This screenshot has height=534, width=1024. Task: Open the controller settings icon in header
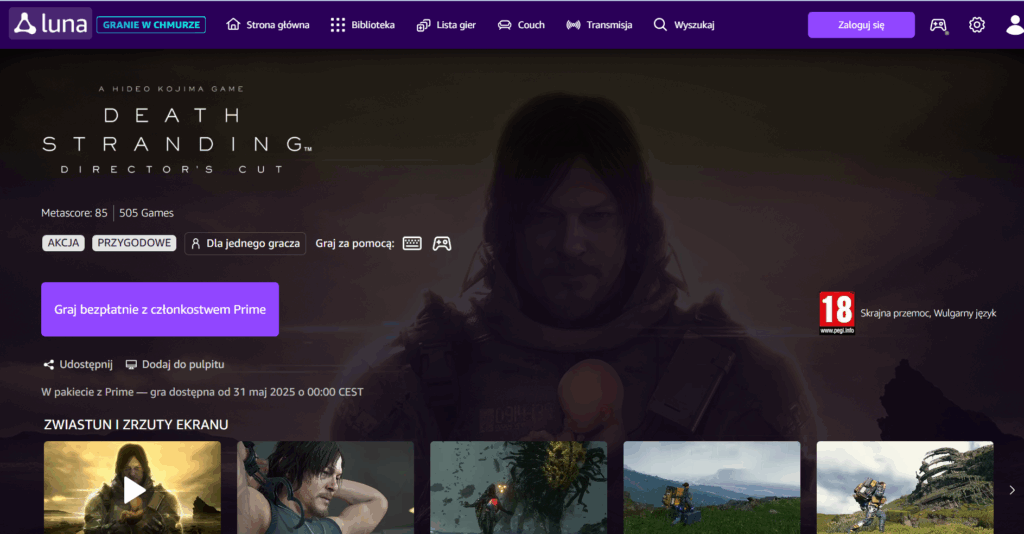[x=938, y=25]
